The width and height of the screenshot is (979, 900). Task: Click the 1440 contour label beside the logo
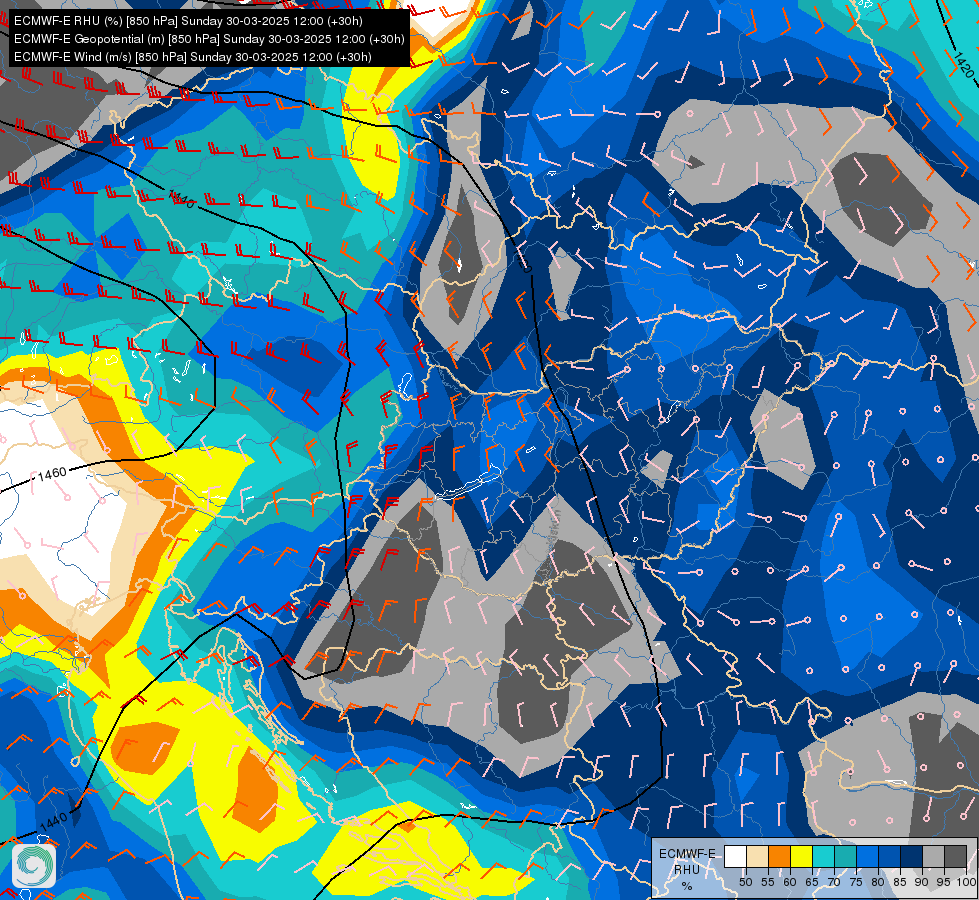(53, 823)
